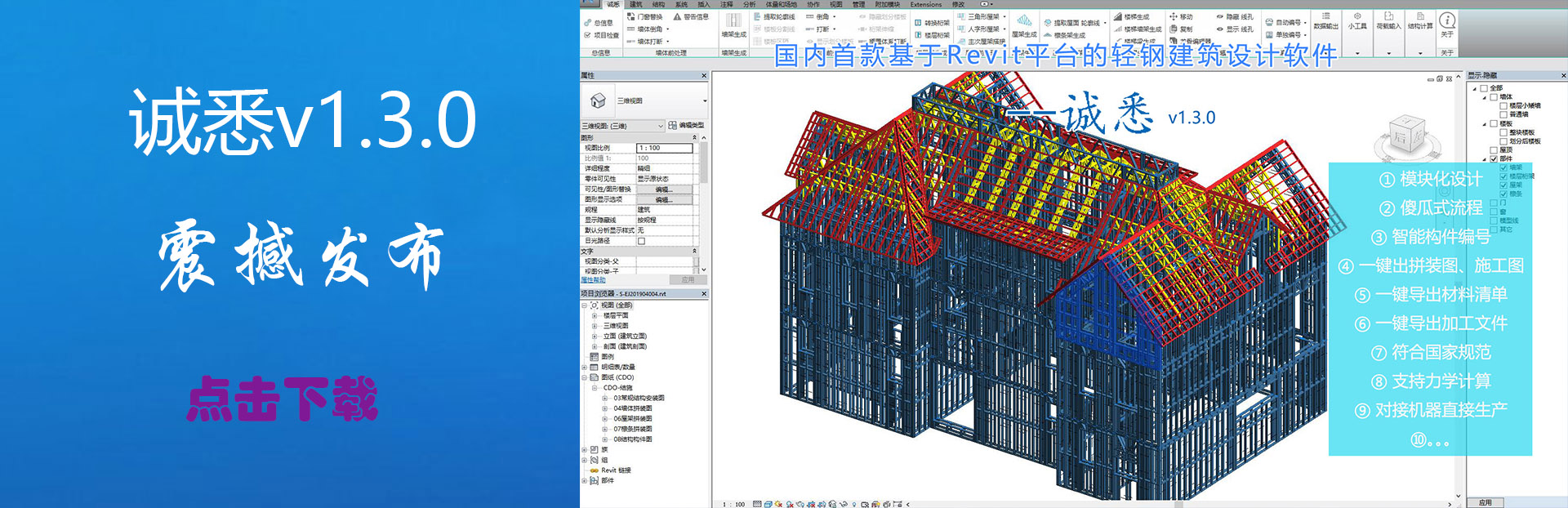The height and width of the screenshot is (508, 1568).
Task: Choose the 楼层桁架 floor truss tool
Action: tap(931, 35)
